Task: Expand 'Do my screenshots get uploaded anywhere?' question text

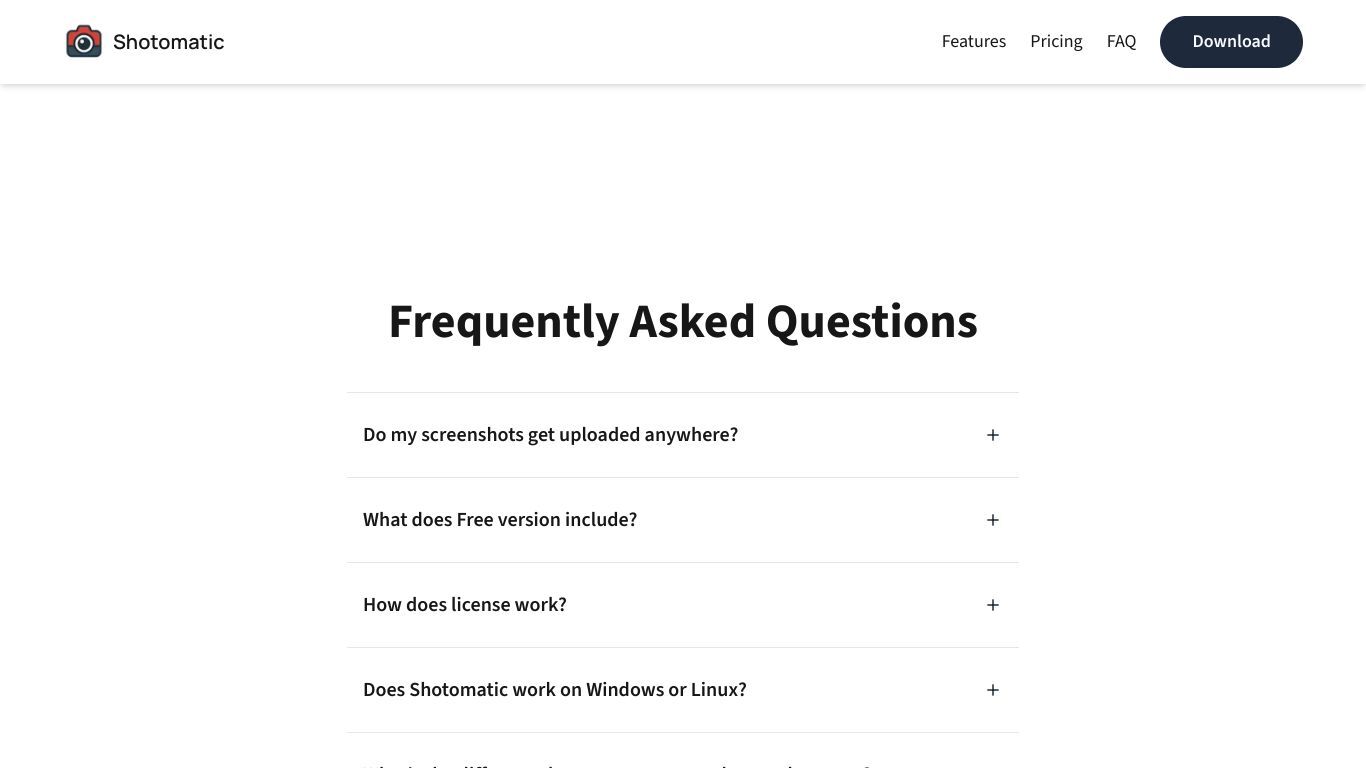Action: coord(550,435)
